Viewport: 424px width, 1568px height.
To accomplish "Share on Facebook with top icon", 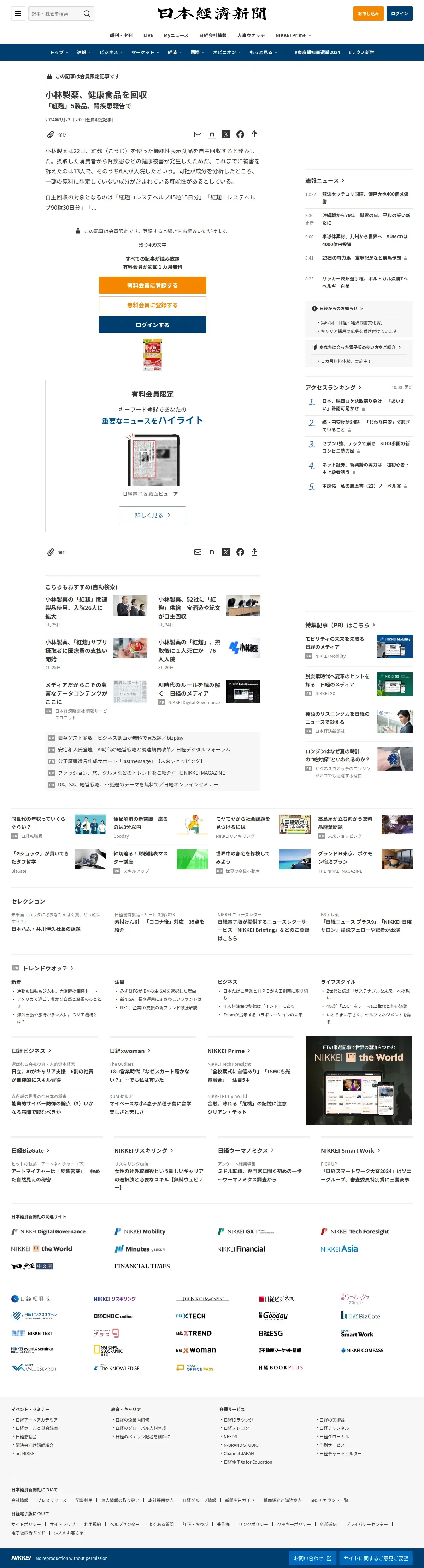I will pyautogui.click(x=240, y=134).
